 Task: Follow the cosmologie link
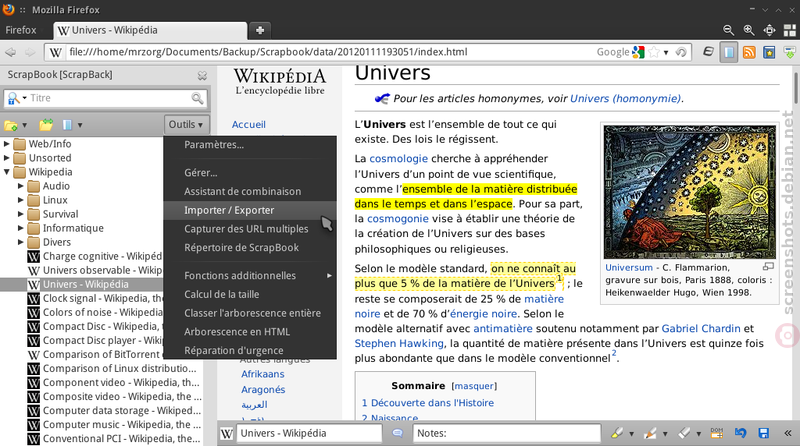tap(398, 159)
